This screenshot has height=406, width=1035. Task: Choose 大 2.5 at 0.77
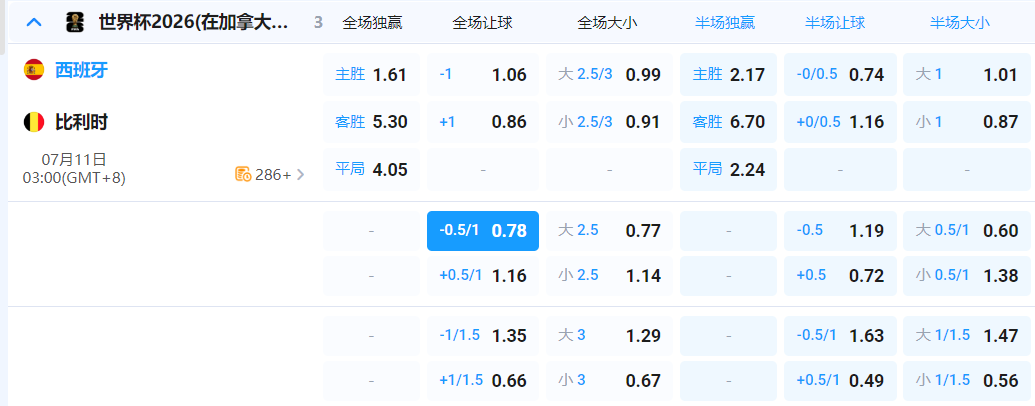coord(609,231)
